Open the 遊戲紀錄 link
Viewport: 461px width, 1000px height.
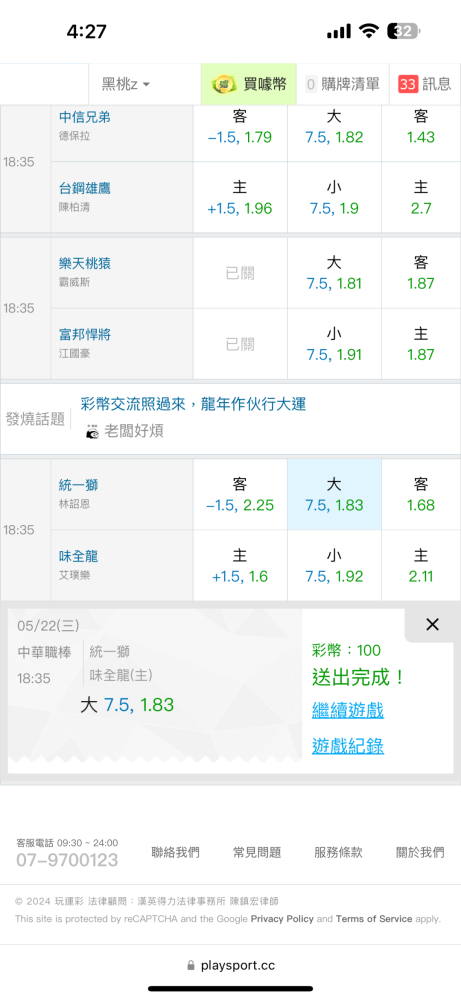pos(348,746)
